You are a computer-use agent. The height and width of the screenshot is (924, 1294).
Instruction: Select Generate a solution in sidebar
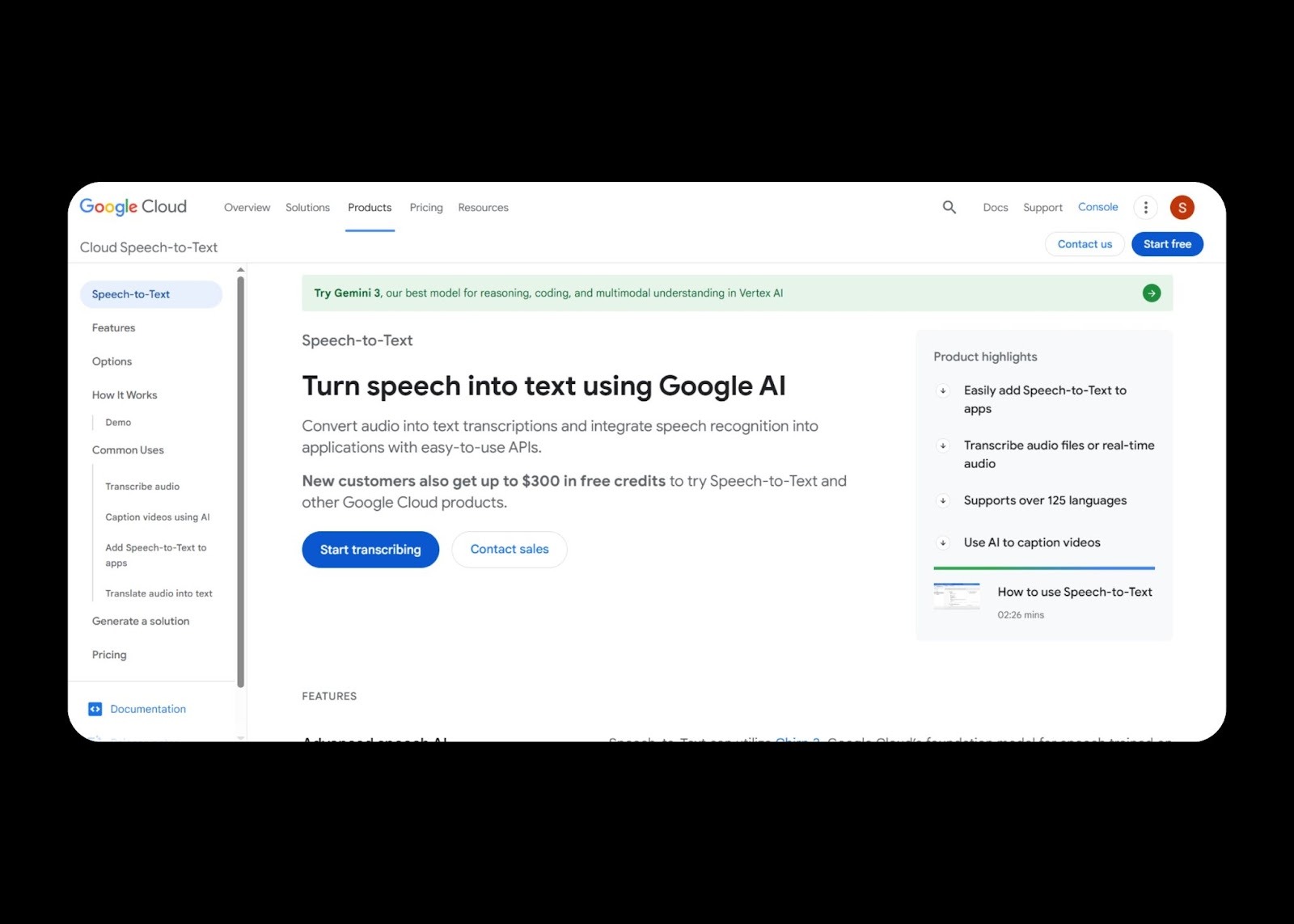pos(141,622)
